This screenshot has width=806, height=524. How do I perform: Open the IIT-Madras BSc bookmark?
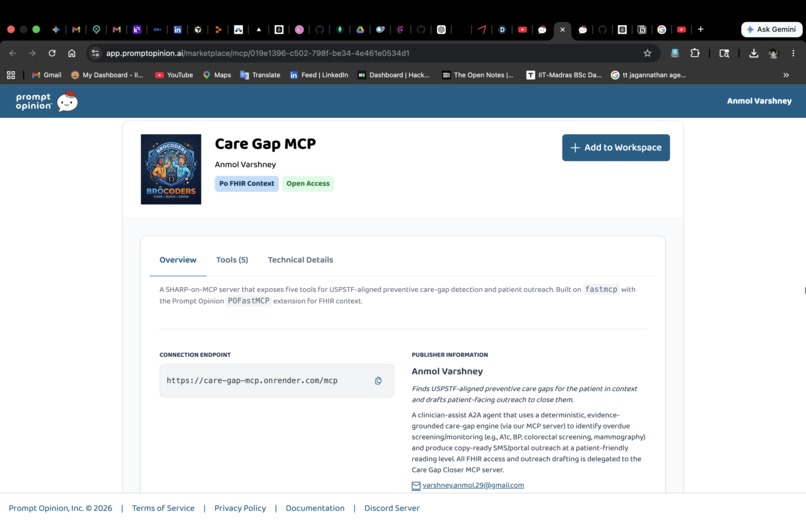click(x=563, y=75)
